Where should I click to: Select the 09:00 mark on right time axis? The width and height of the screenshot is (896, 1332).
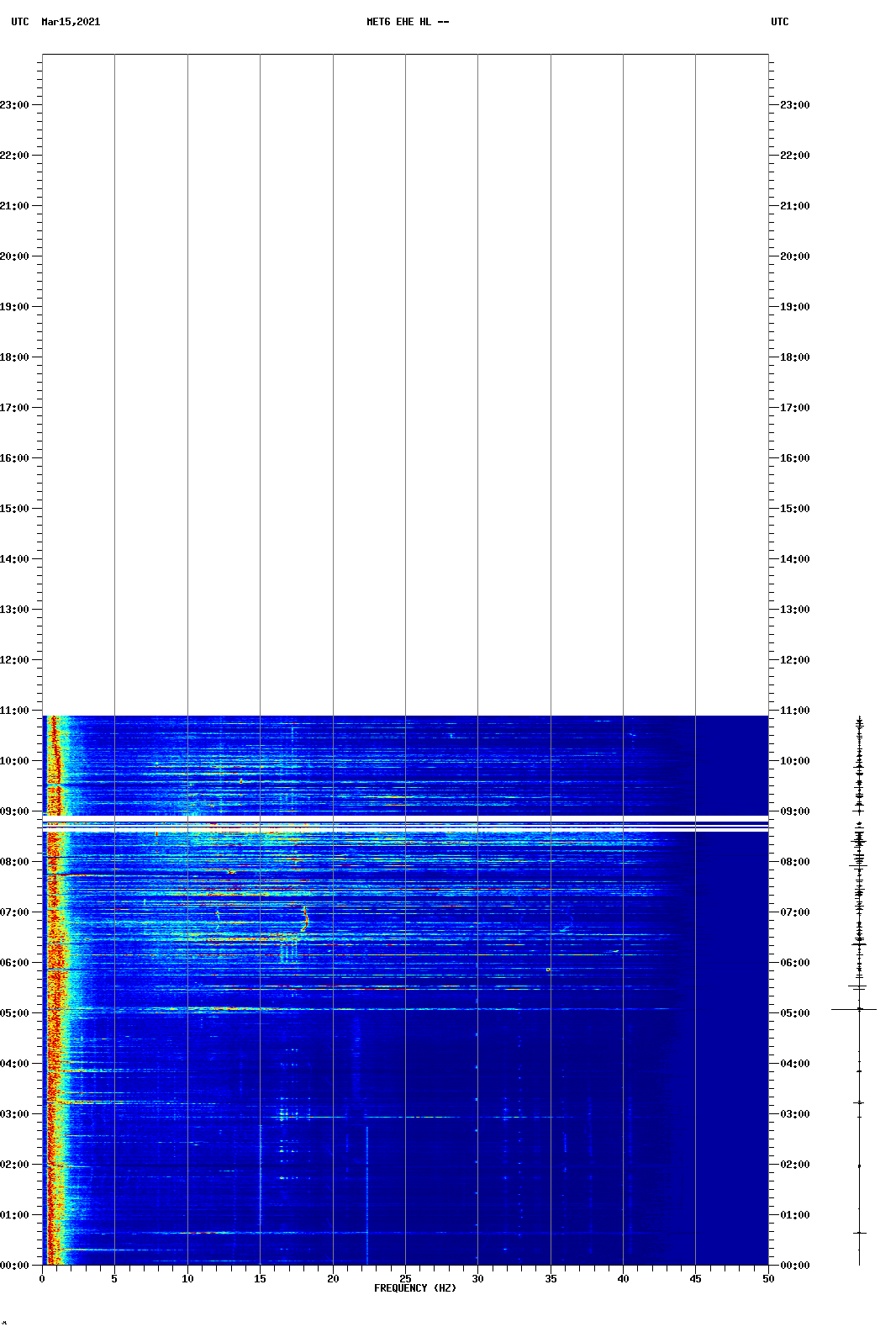tap(794, 811)
